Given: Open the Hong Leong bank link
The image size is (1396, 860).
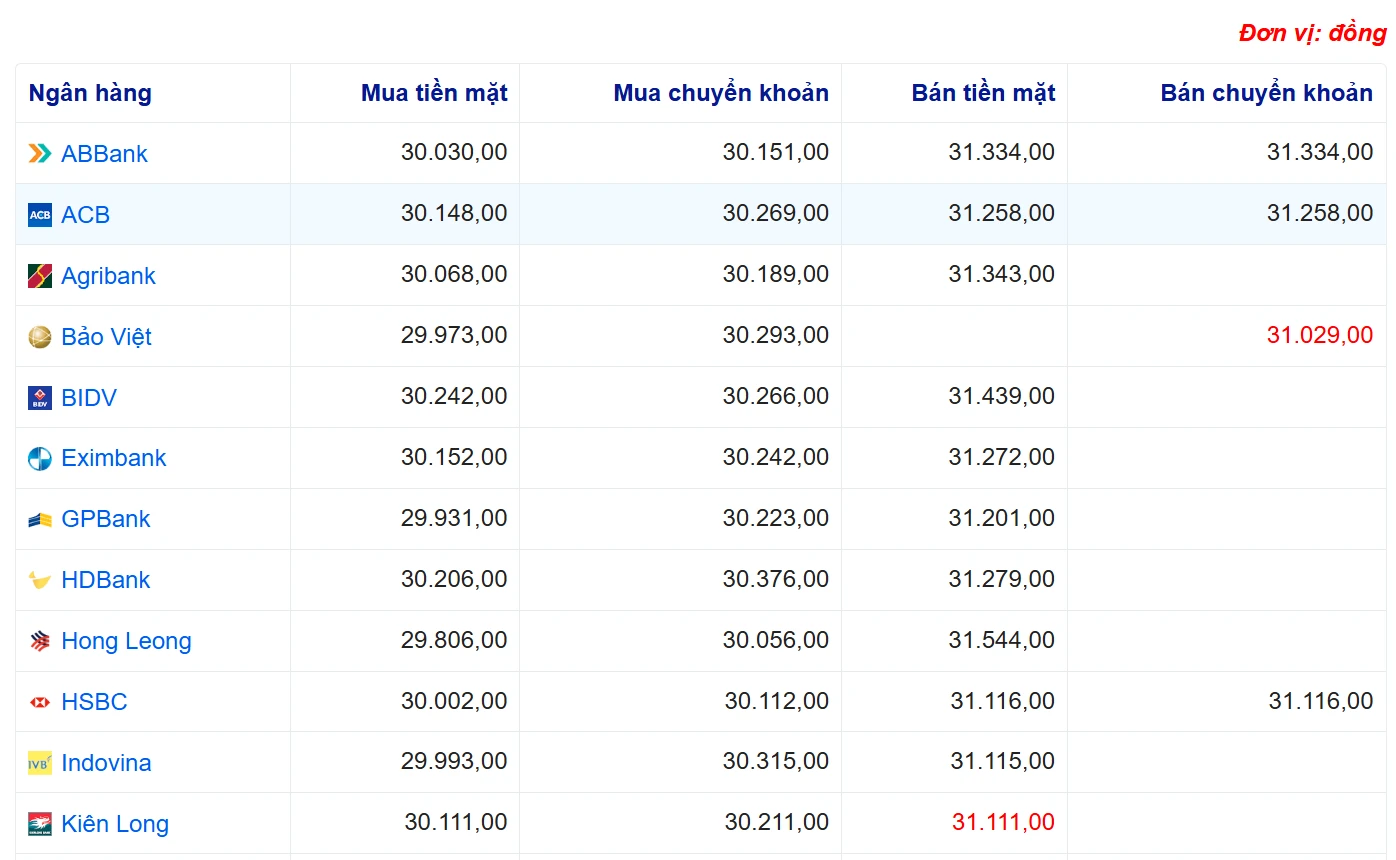Looking at the screenshot, I should (x=126, y=641).
